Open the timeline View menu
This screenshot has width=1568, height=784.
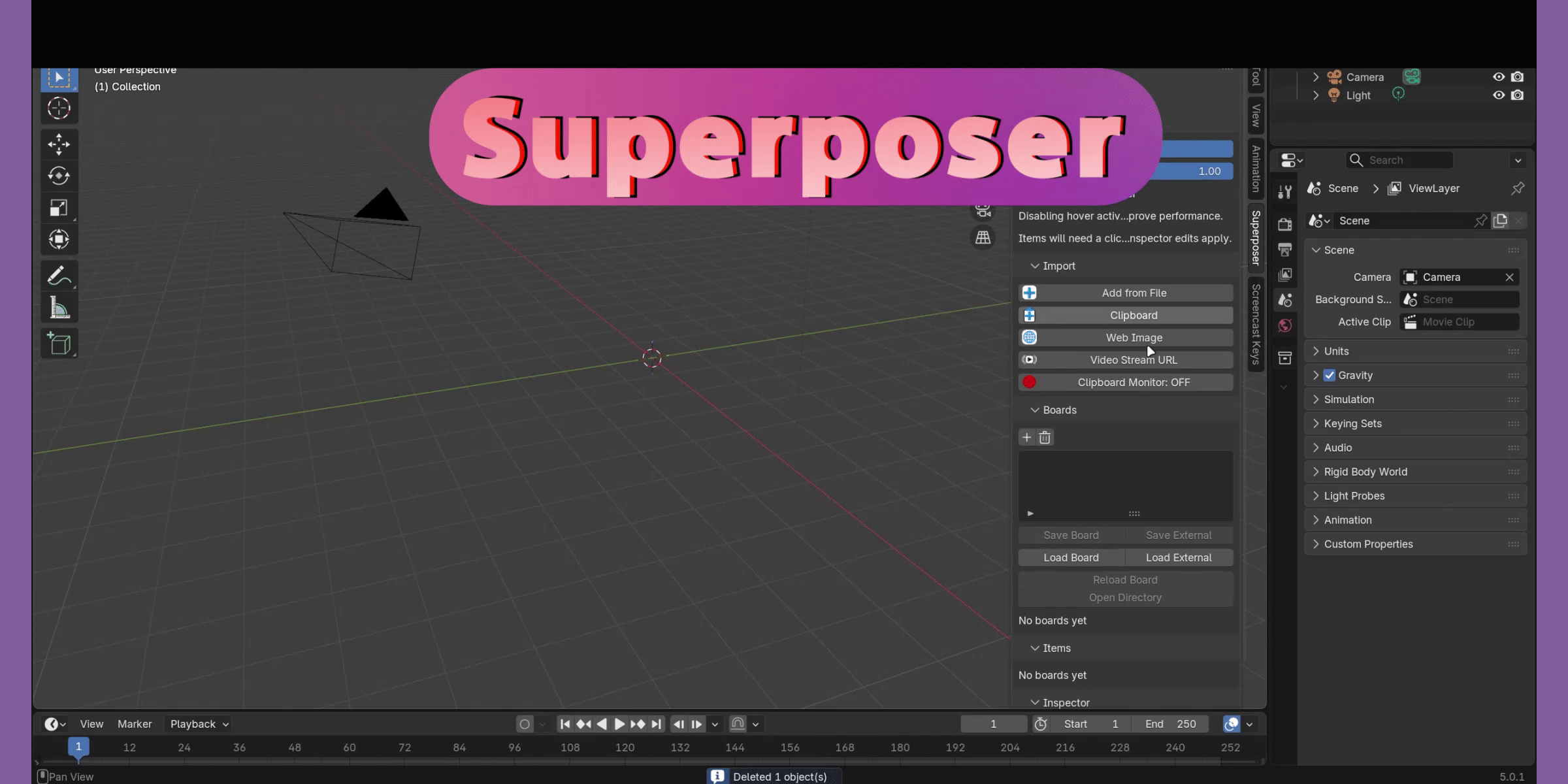click(91, 724)
